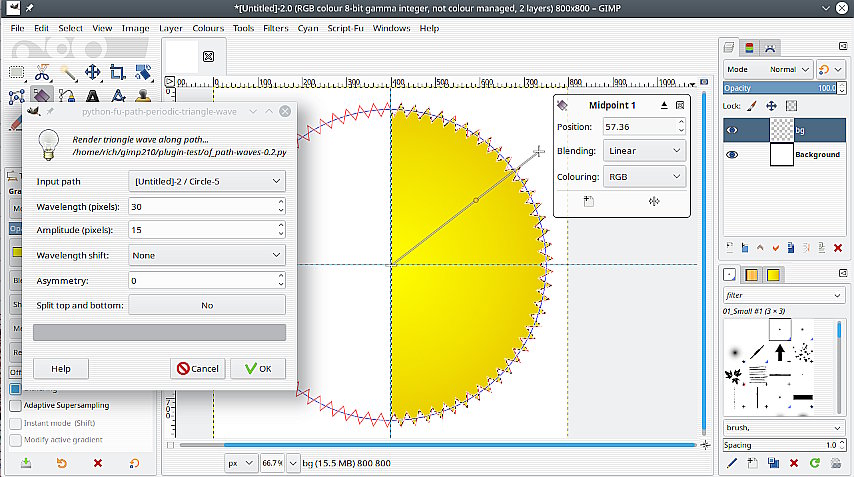Toggle Split top and bottom button
The image size is (854, 477).
click(207, 305)
